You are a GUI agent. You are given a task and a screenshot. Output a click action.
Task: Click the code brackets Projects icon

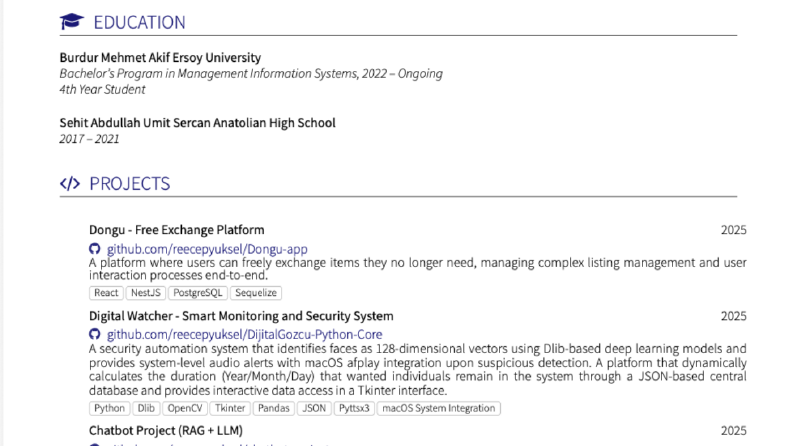click(70, 183)
